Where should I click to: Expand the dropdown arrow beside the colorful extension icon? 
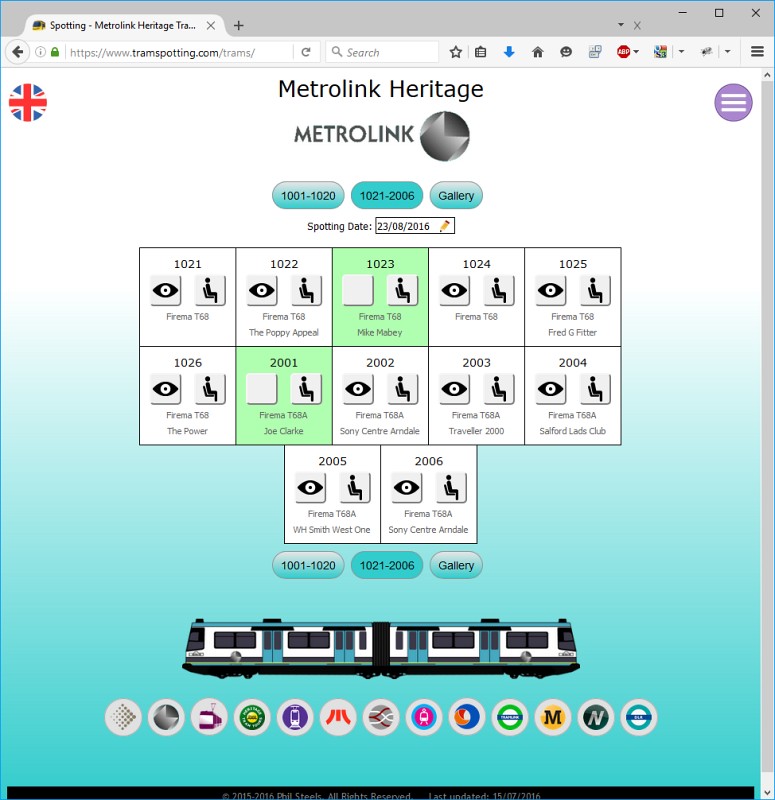[681, 52]
